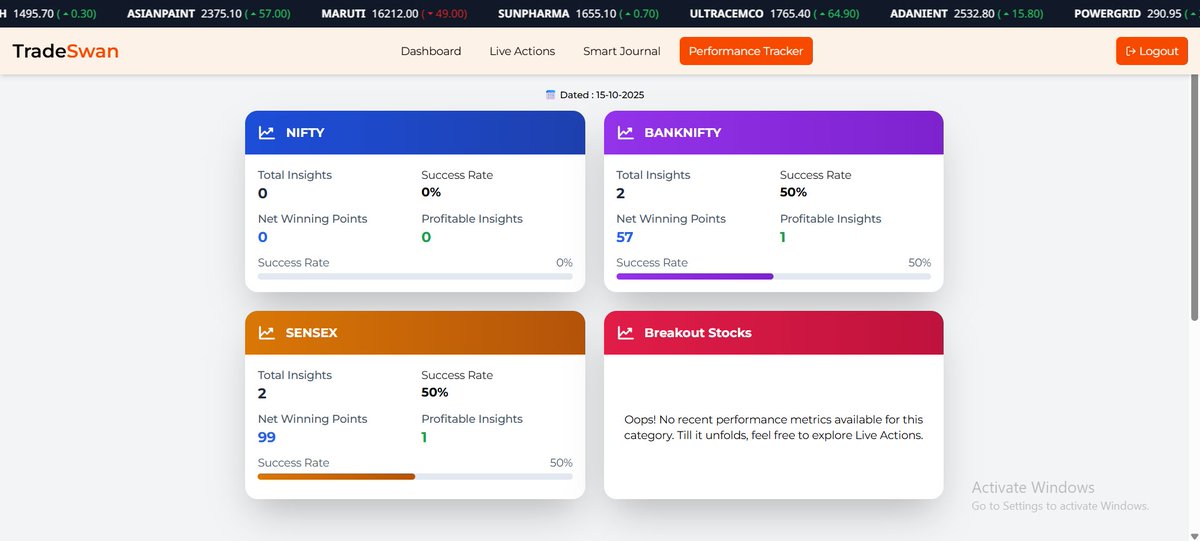Click BANKNIFTY Total Insights value 2
This screenshot has width=1200, height=541.
pos(620,193)
